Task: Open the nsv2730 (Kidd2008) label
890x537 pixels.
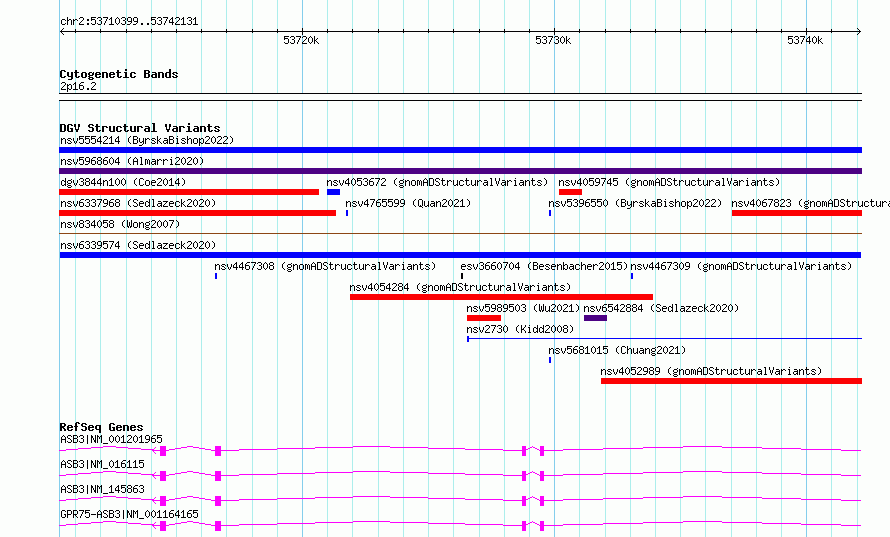Action: tap(520, 329)
